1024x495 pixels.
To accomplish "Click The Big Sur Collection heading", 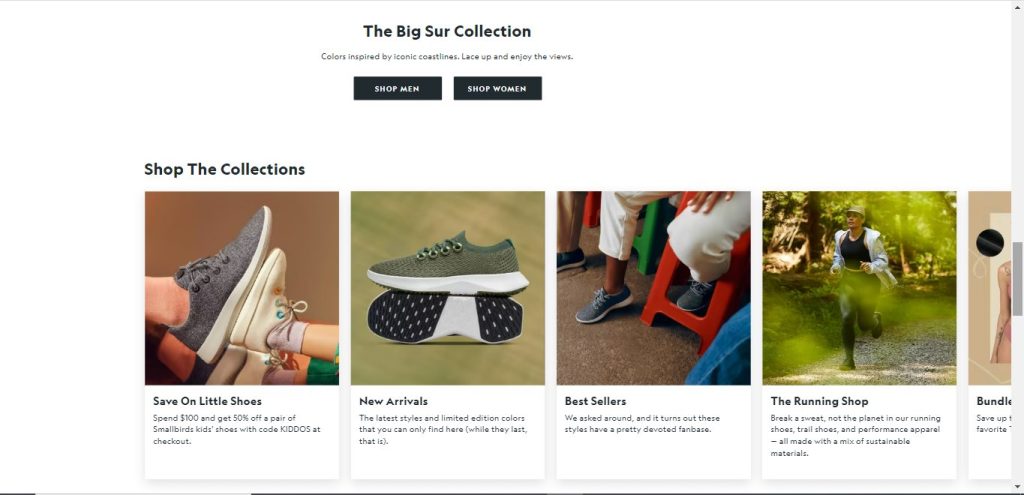I will [x=447, y=32].
